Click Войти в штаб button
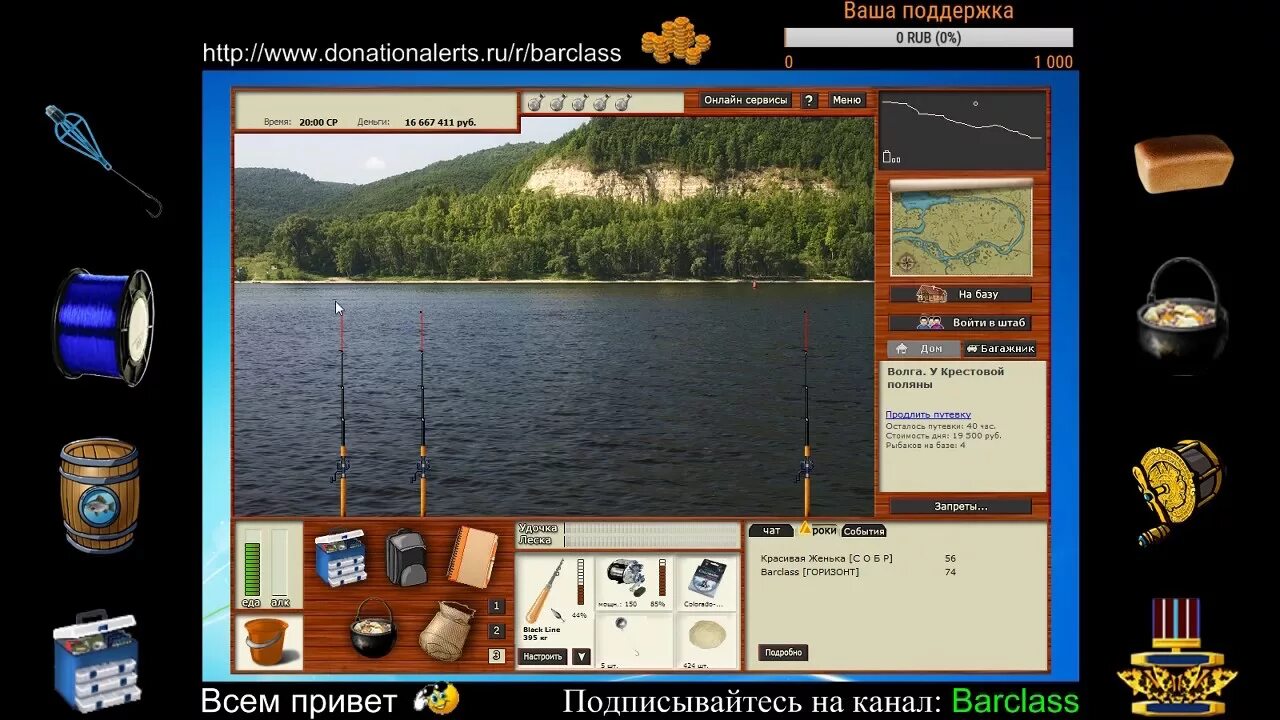Image resolution: width=1280 pixels, height=720 pixels. (960, 323)
